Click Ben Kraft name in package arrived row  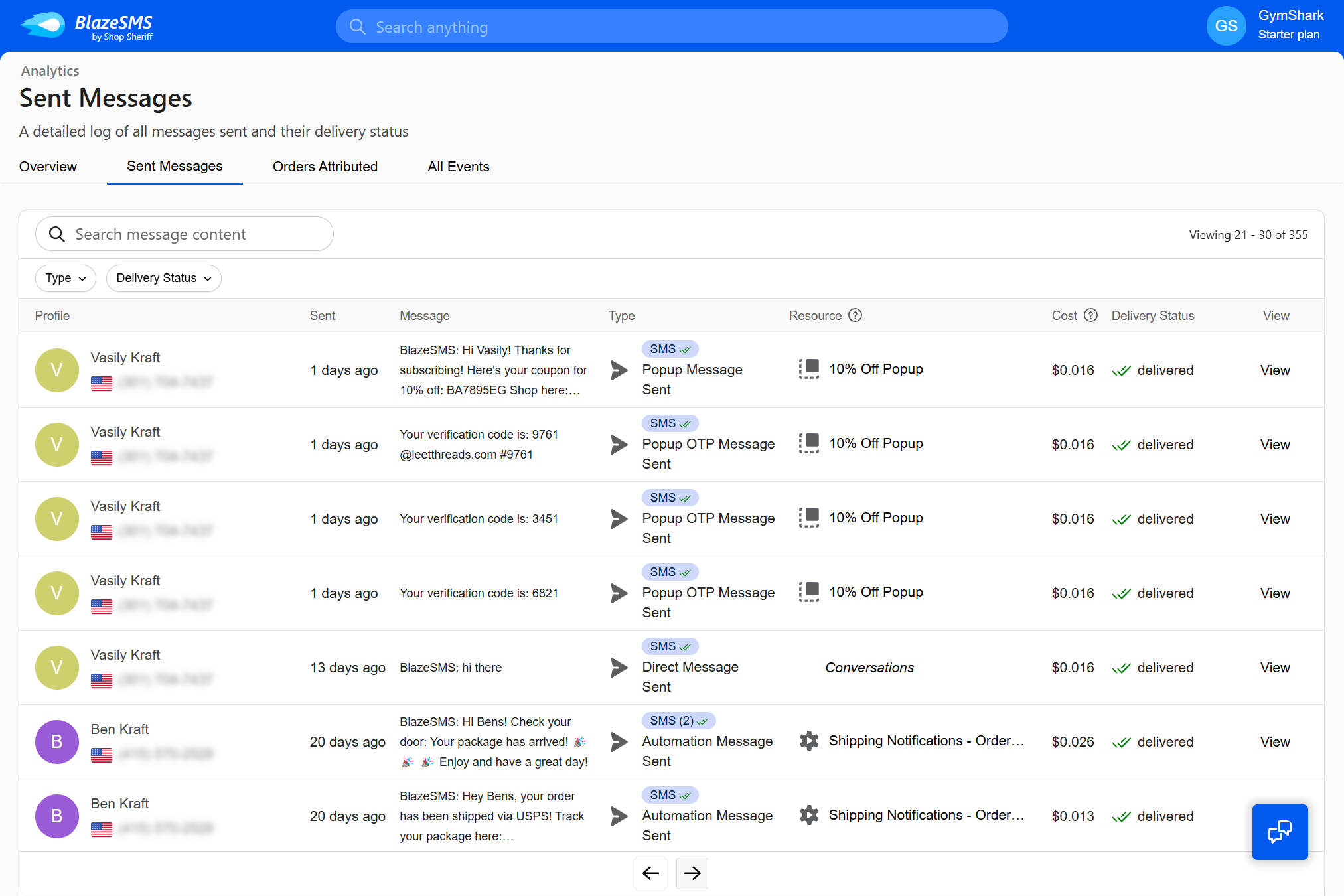(119, 729)
